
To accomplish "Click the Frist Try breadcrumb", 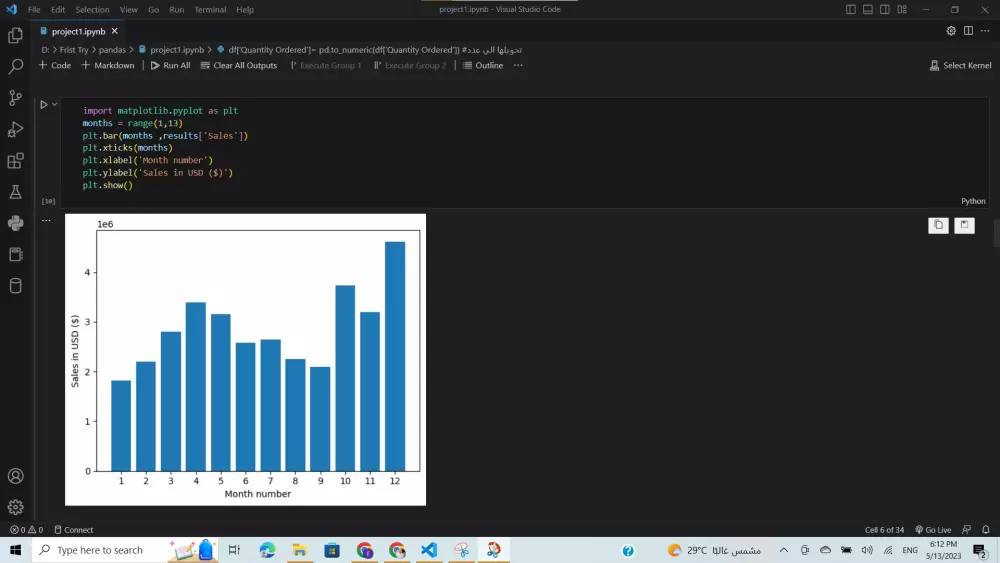I will [74, 50].
